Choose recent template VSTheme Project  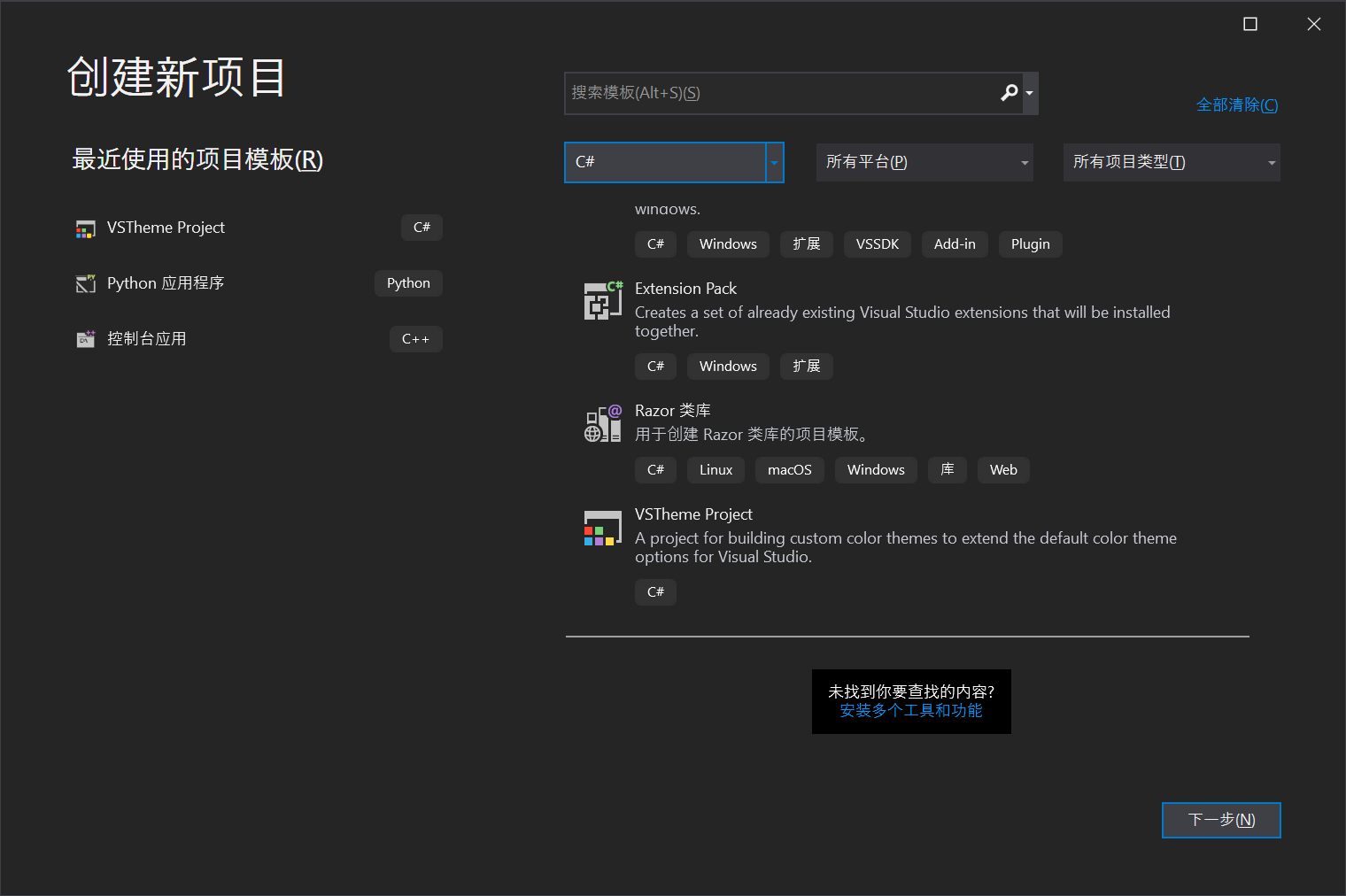[166, 228]
